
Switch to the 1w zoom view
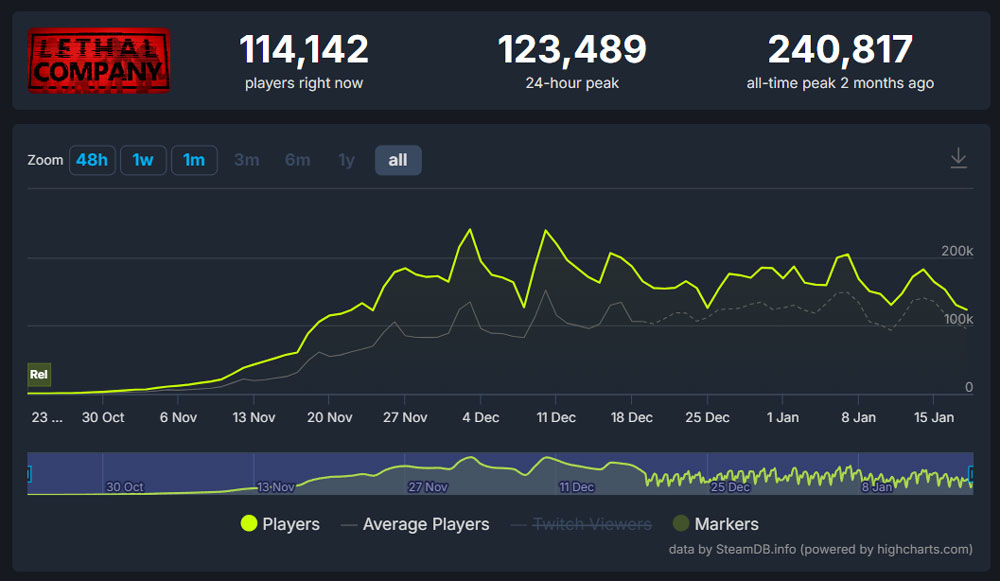[x=143, y=159]
